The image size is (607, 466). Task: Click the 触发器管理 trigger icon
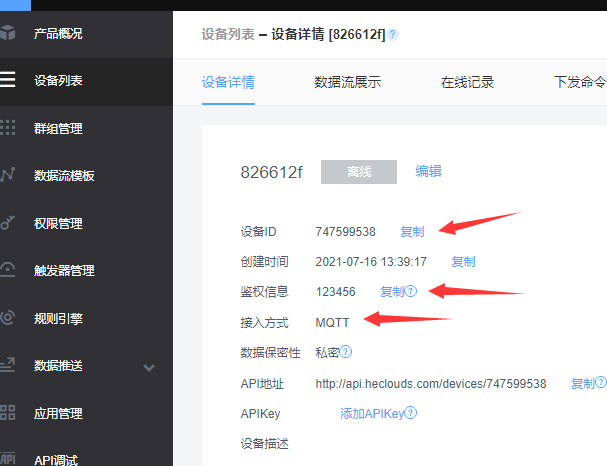point(7,269)
